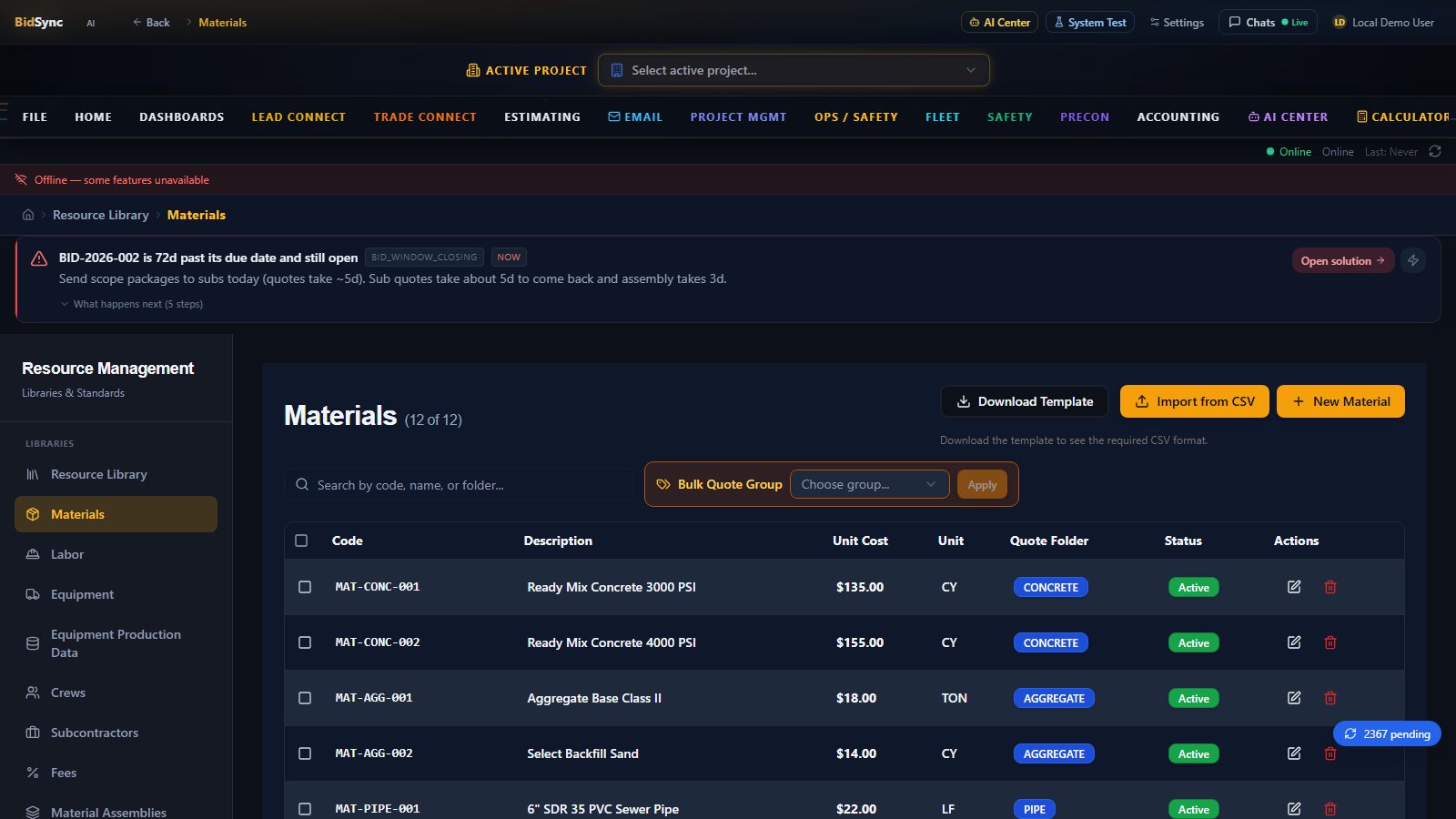The height and width of the screenshot is (819, 1456).
Task: Select all materials with header checkbox
Action: [x=301, y=541]
